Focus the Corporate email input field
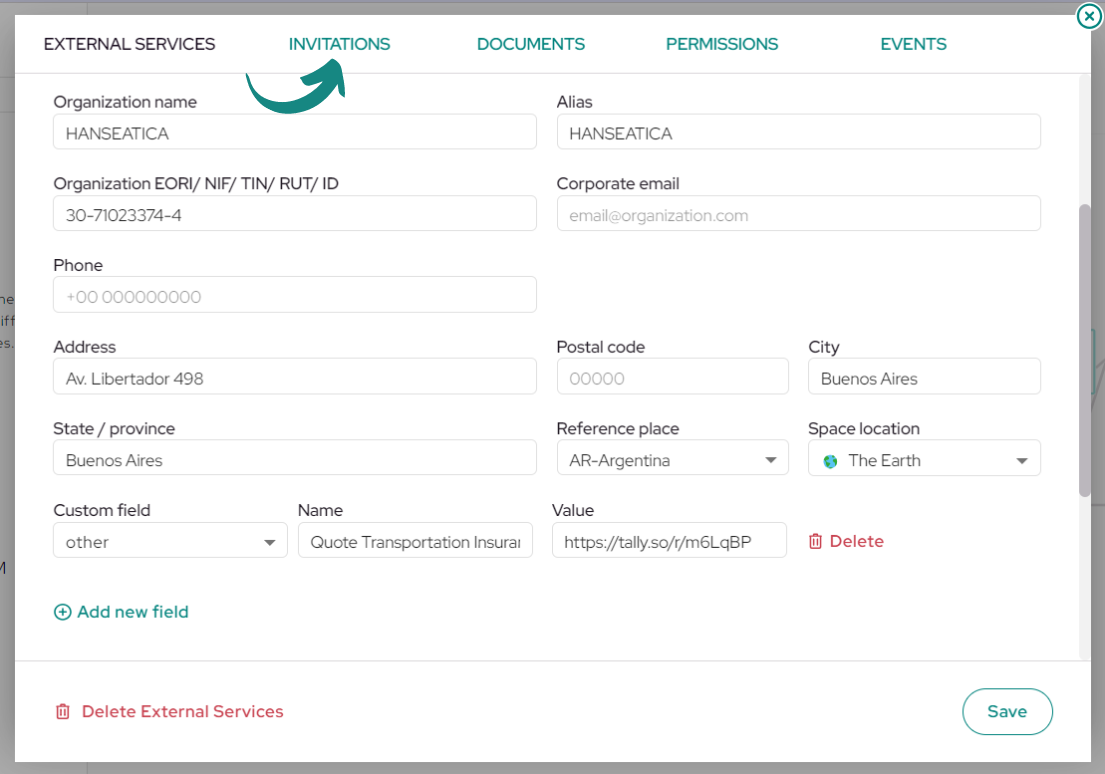This screenshot has height=774, width=1105. [798, 214]
